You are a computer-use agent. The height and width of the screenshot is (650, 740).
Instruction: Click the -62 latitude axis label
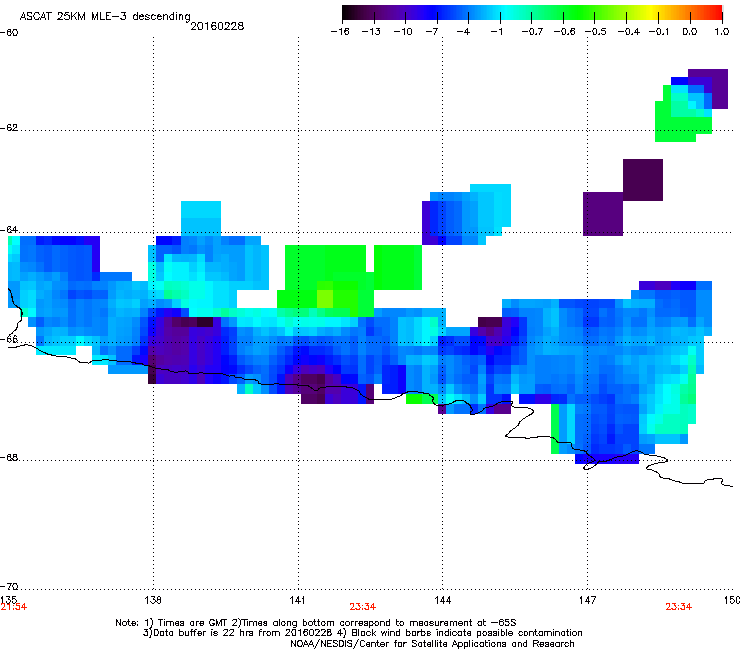(x=9, y=128)
